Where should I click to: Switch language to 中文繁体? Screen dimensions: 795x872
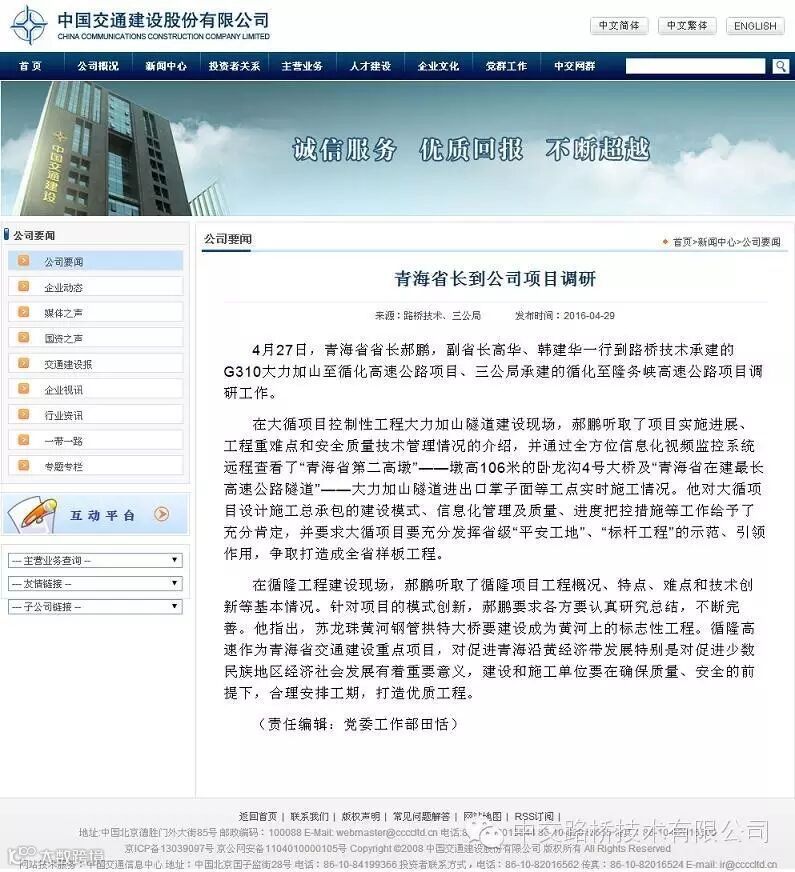[x=687, y=26]
